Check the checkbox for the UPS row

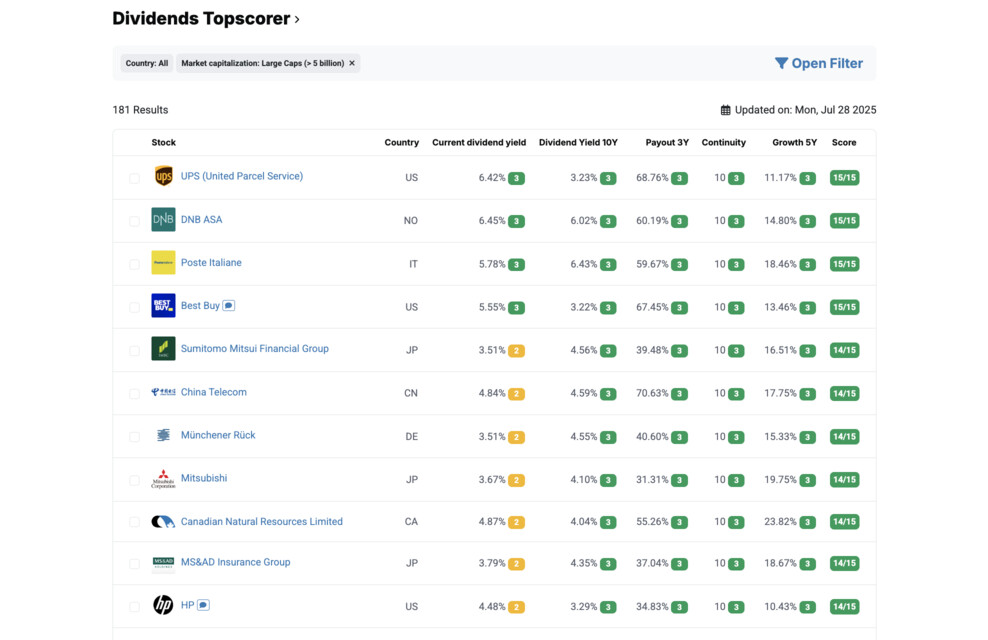point(134,176)
